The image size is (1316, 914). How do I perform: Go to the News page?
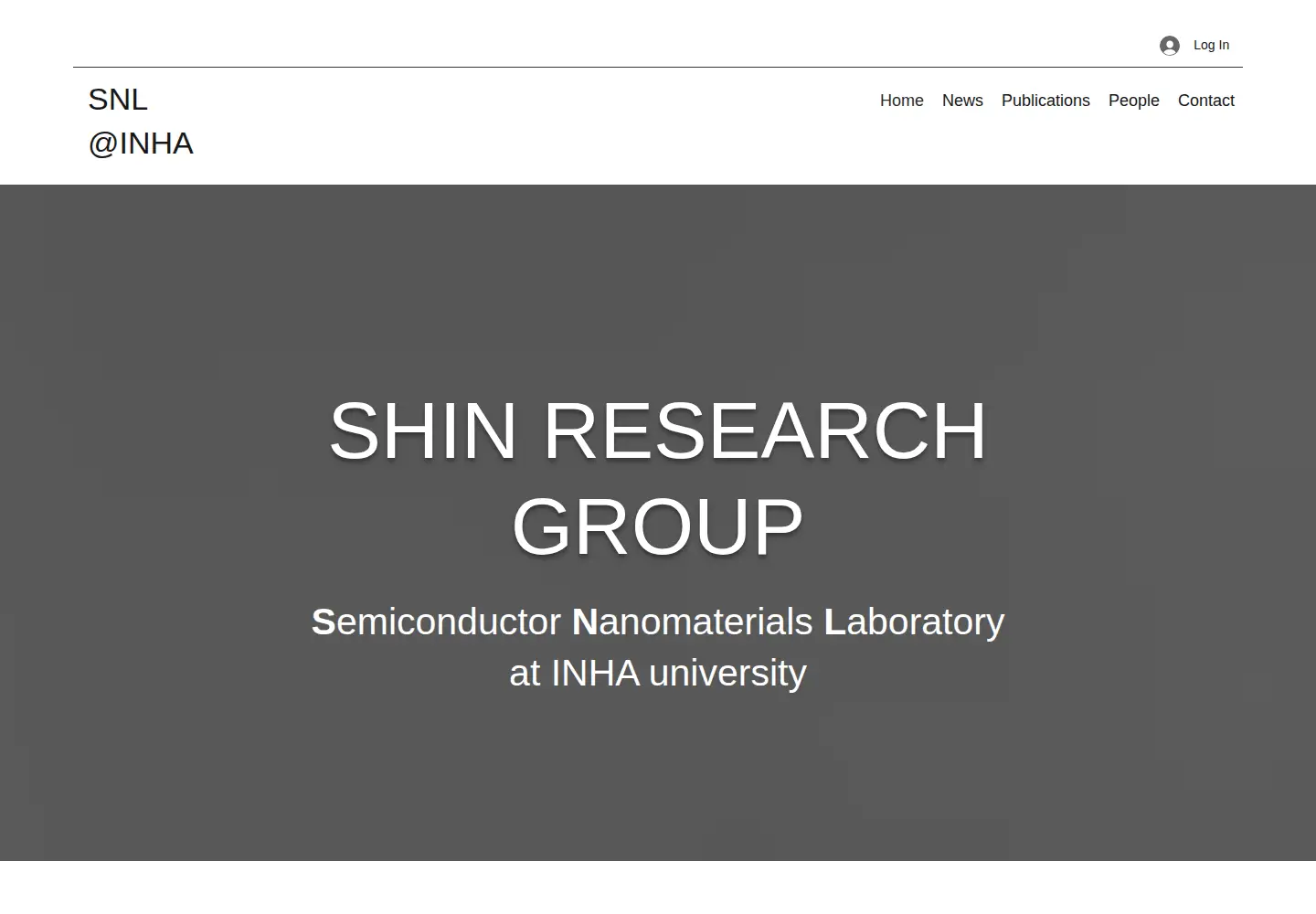(962, 101)
